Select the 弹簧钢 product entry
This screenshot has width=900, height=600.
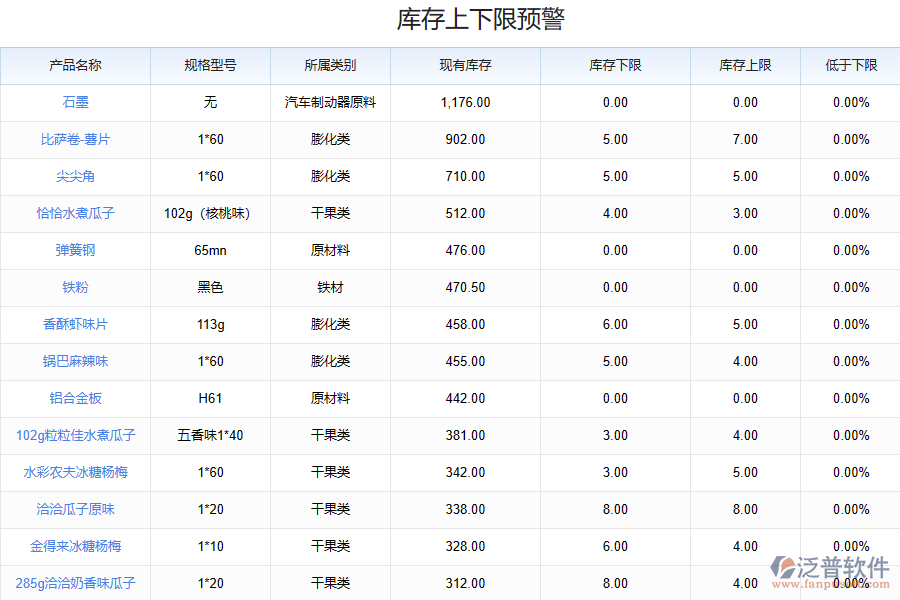tap(74, 251)
